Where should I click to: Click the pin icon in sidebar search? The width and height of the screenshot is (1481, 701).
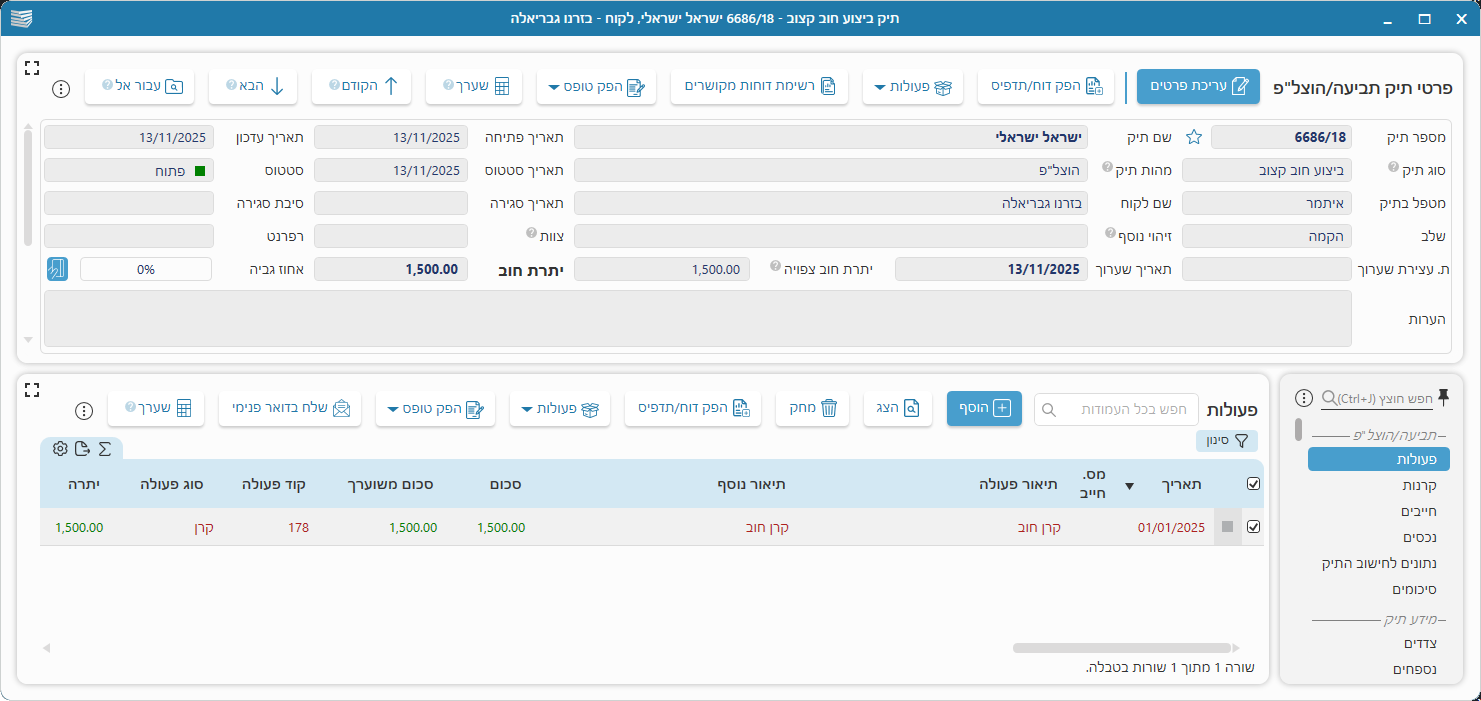coord(1443,397)
